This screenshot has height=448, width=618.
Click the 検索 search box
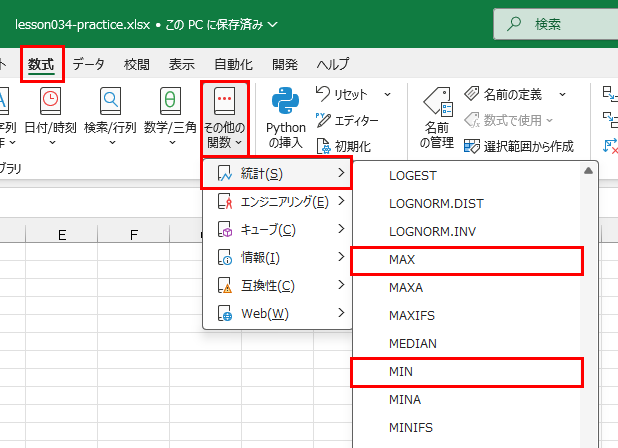click(x=556, y=24)
